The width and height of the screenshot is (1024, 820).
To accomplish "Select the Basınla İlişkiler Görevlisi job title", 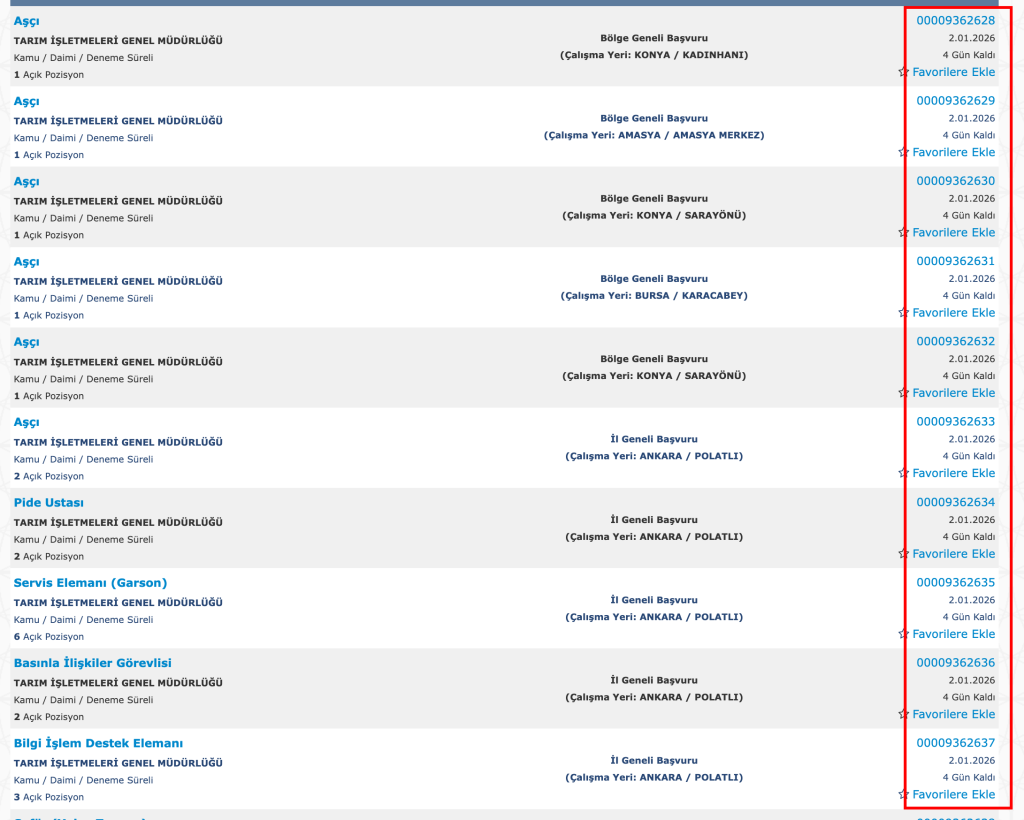I will pyautogui.click(x=92, y=663).
